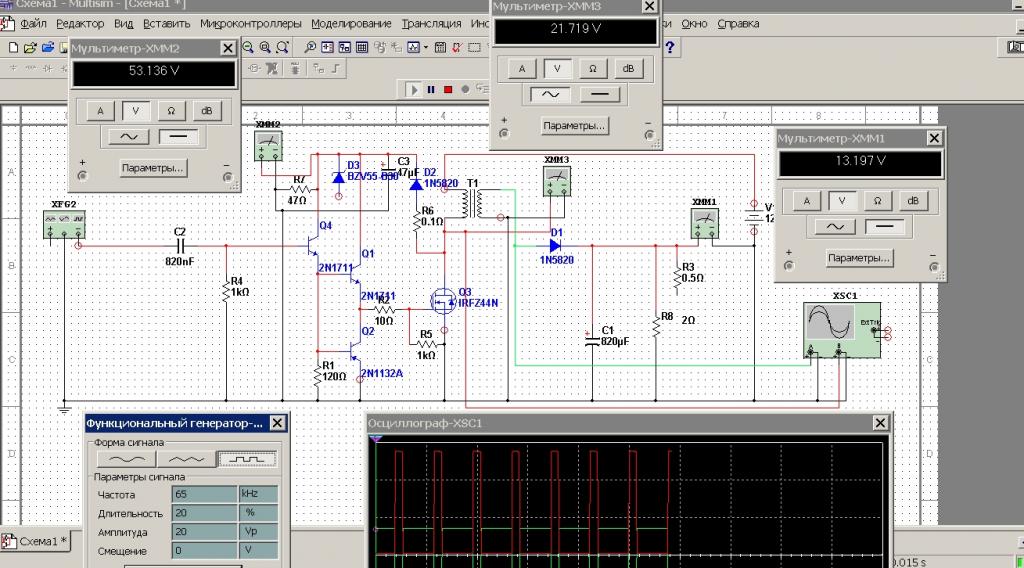Click the Open file folder icon

(30, 47)
